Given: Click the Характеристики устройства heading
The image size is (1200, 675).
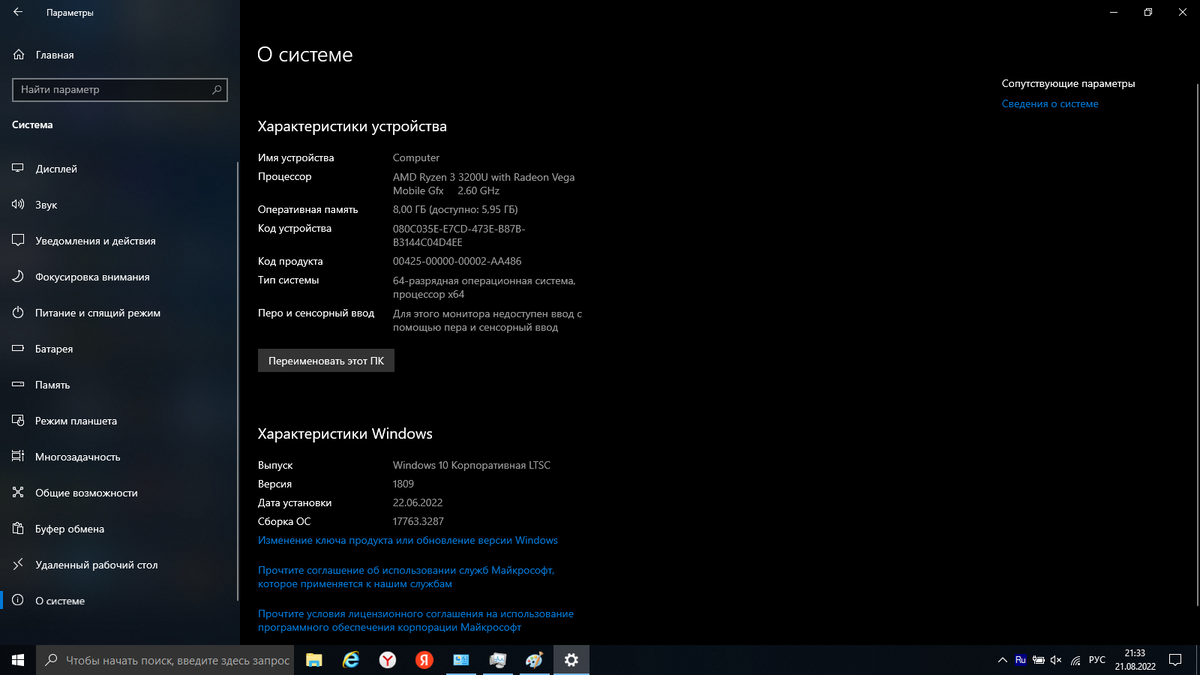Looking at the screenshot, I should point(352,127).
